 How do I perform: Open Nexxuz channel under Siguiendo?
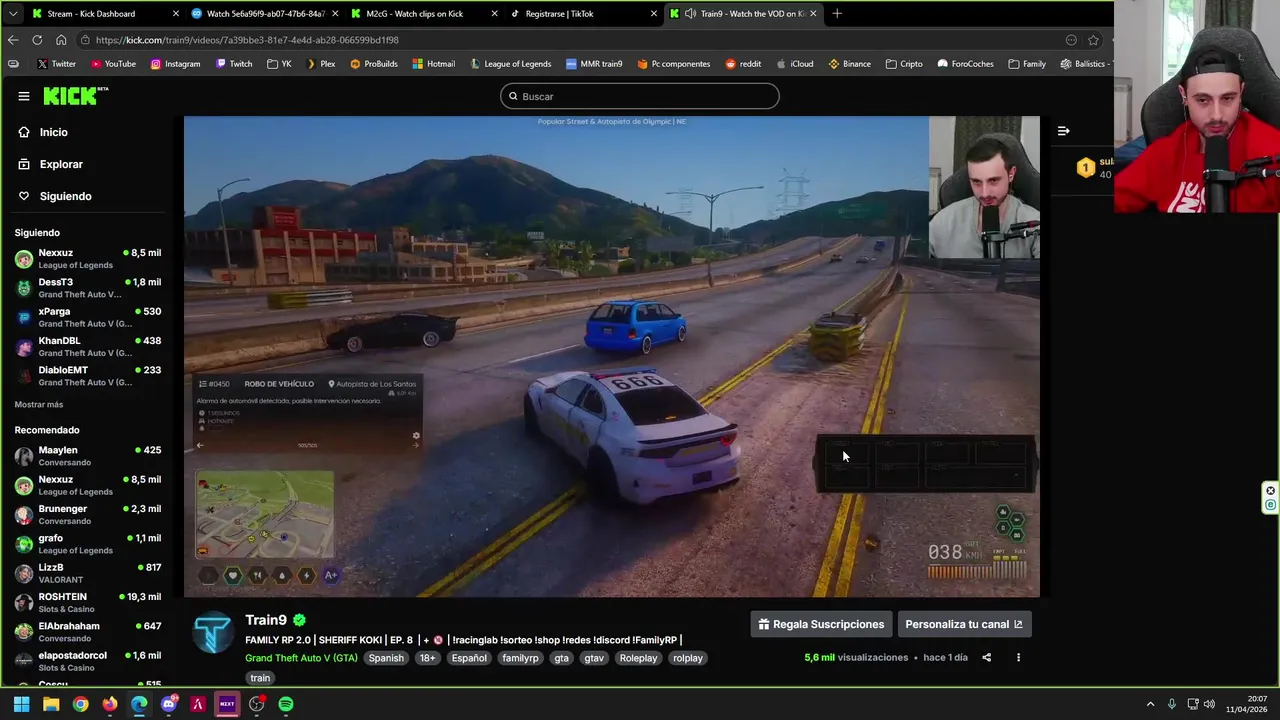click(87, 259)
